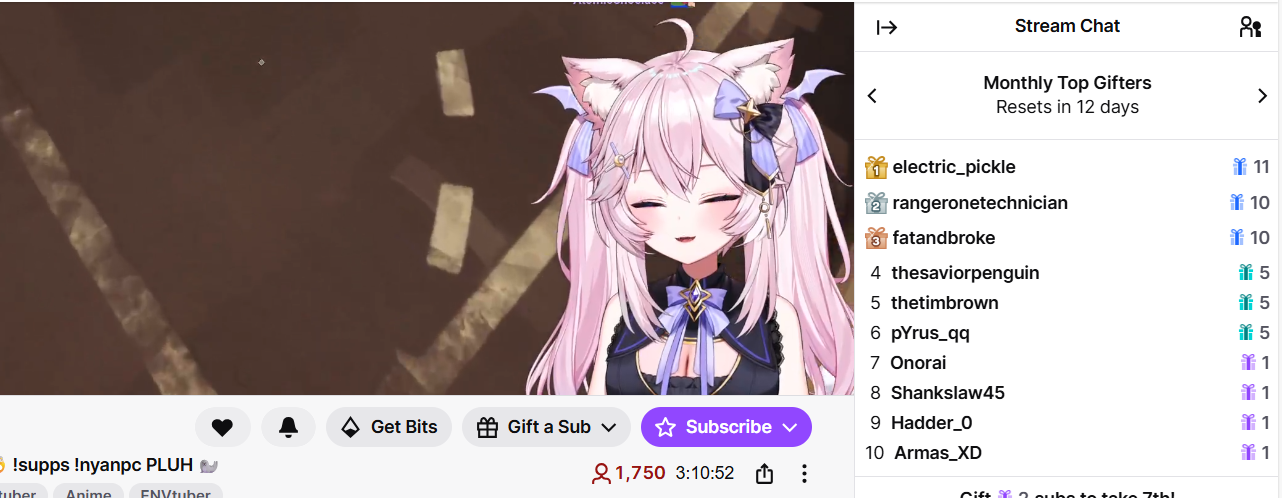Expand the Gift a Sub dropdown

(546, 427)
